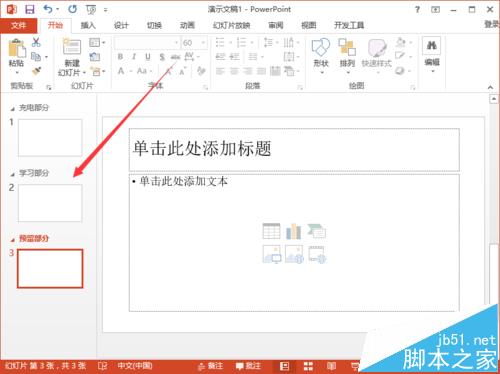
Task: Start slideshow from beginning icon in title bar
Action: (x=91, y=10)
